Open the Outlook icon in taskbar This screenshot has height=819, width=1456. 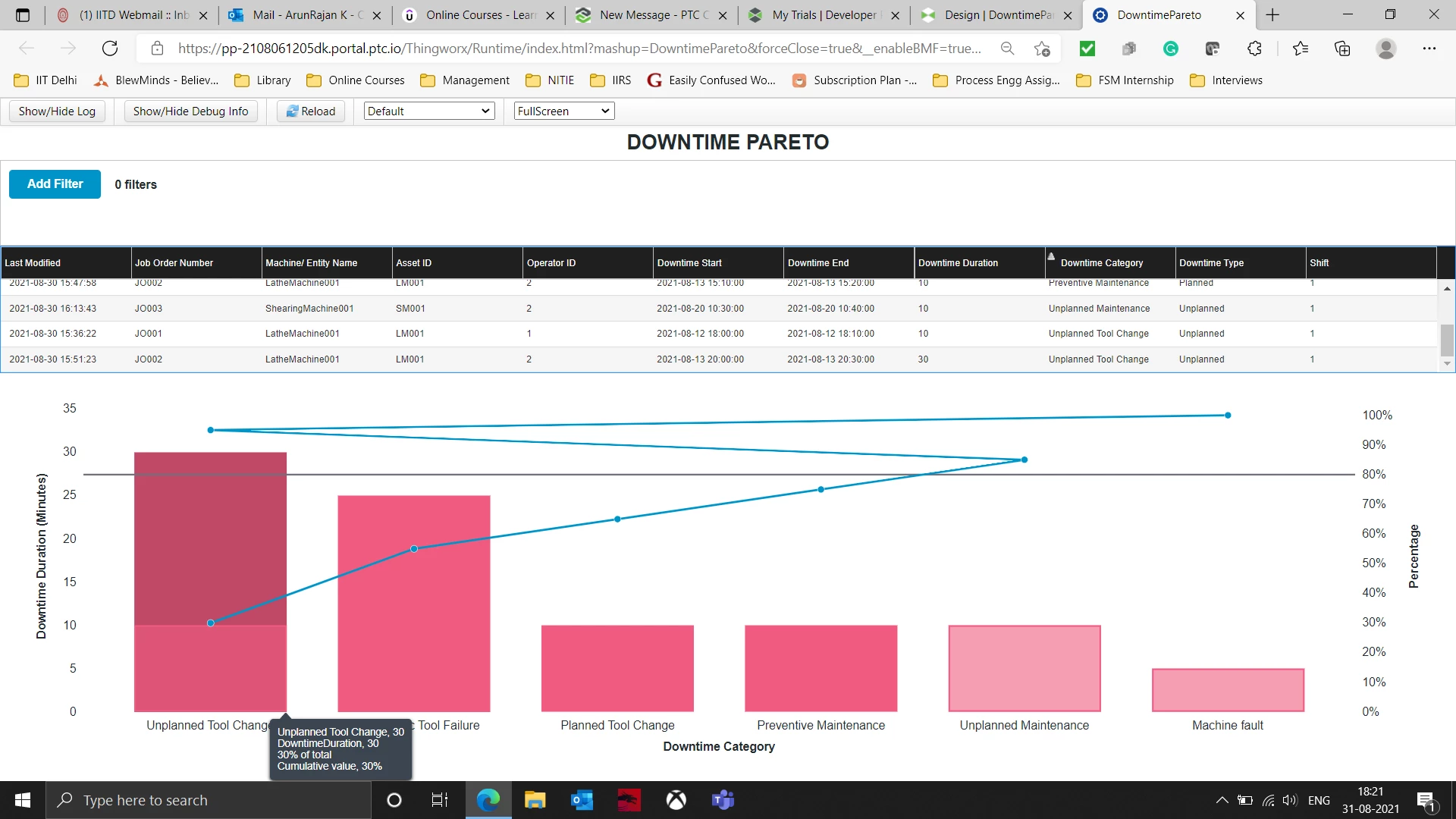coord(582,800)
